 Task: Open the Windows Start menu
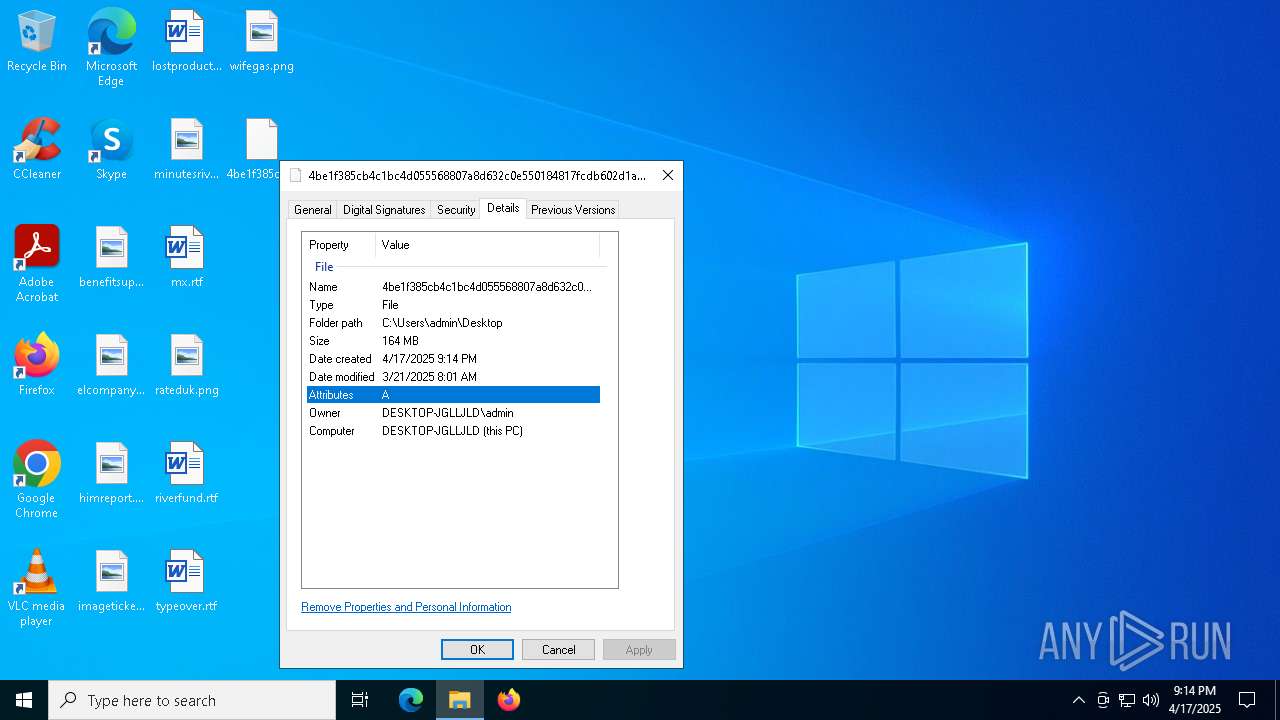24,700
